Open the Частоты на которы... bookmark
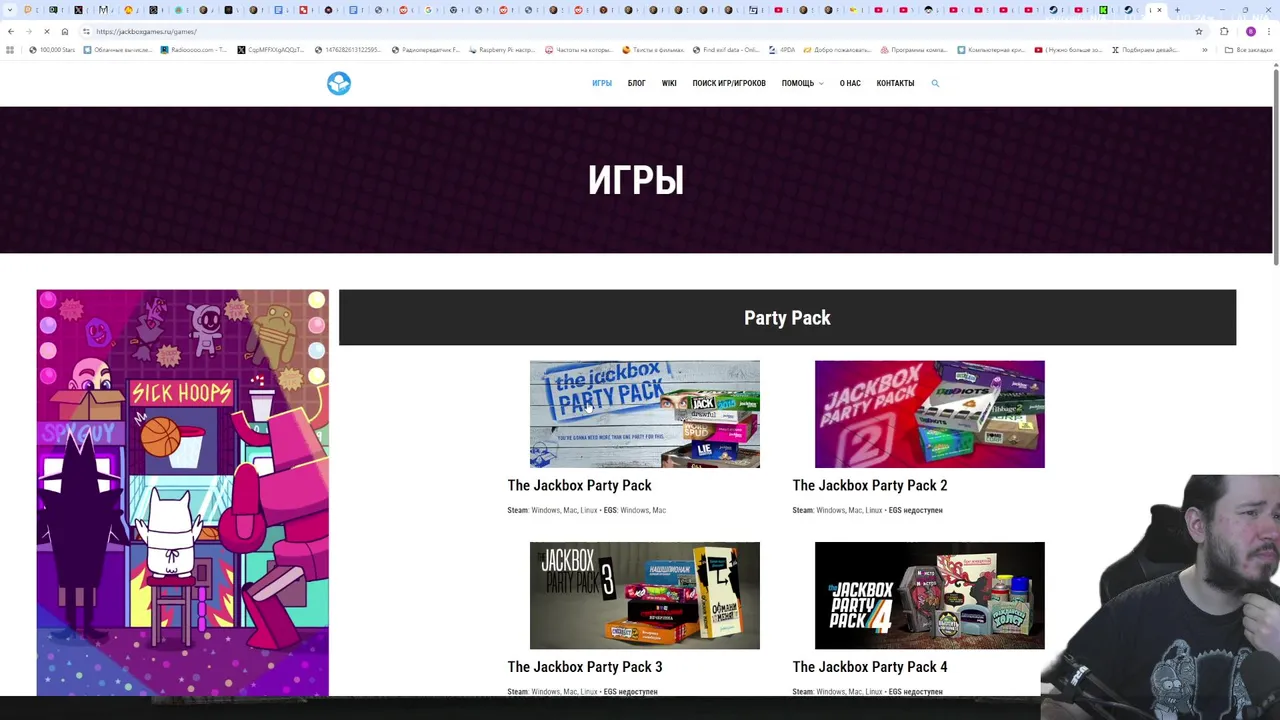1280x720 pixels. coord(579,50)
